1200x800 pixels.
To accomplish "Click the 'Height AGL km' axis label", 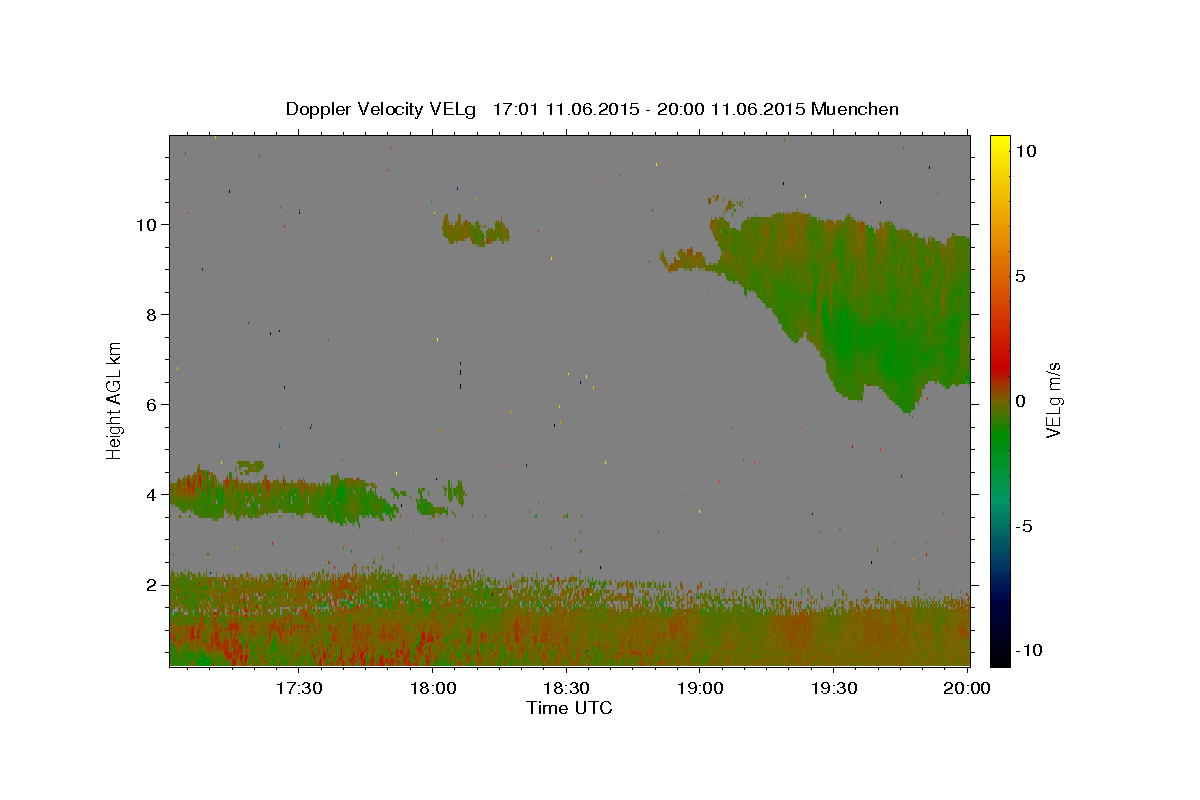I will (x=115, y=400).
